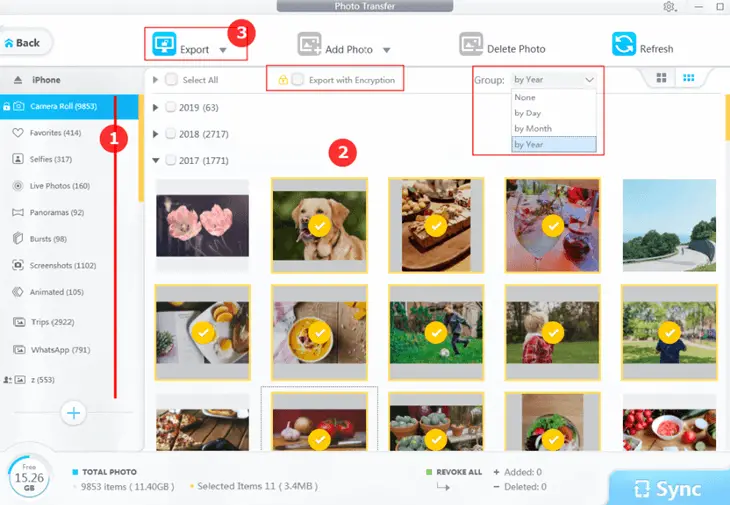Image resolution: width=730 pixels, height=506 pixels.
Task: Click the Sync button
Action: click(669, 488)
